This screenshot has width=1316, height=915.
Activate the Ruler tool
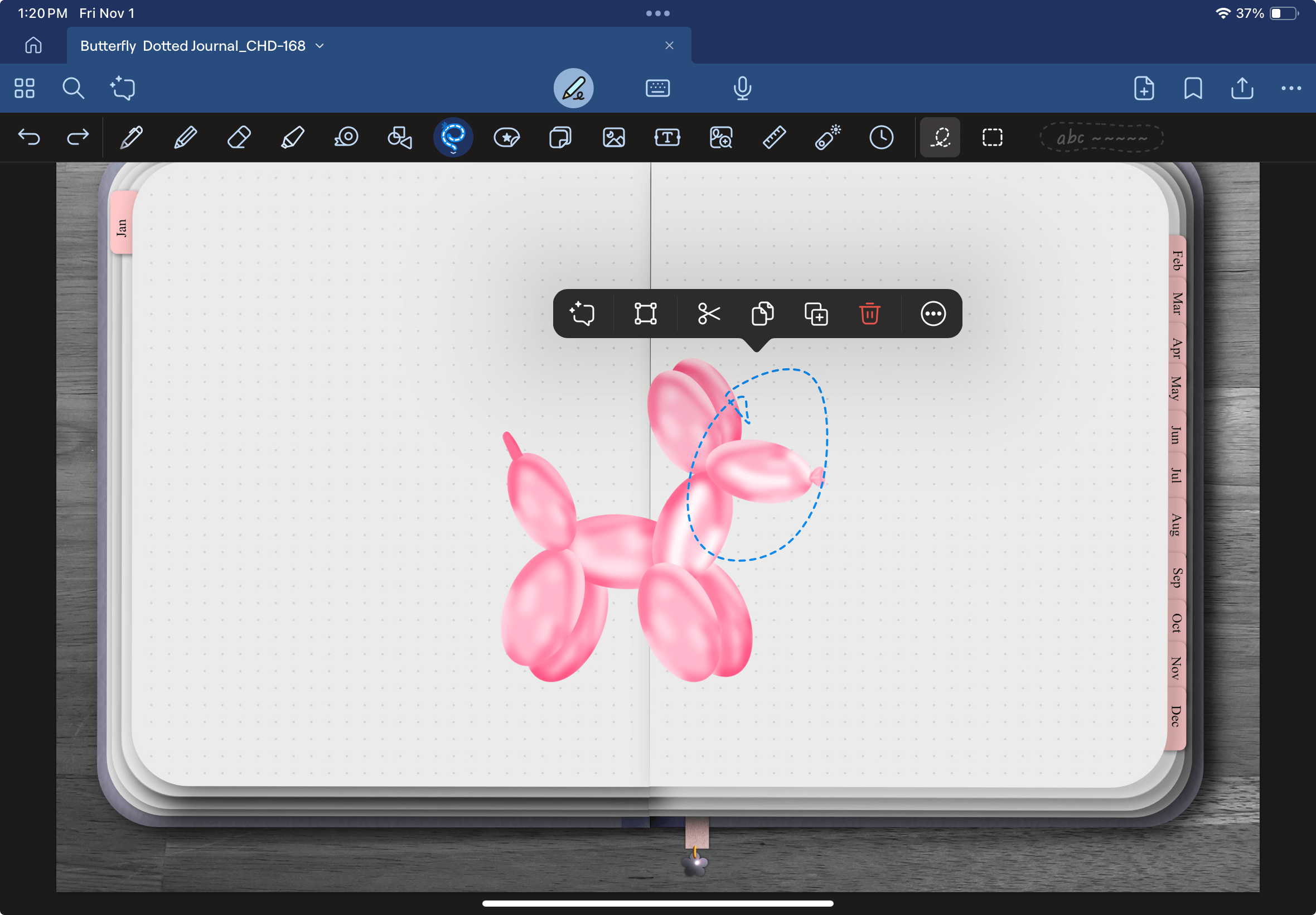pyautogui.click(x=774, y=138)
